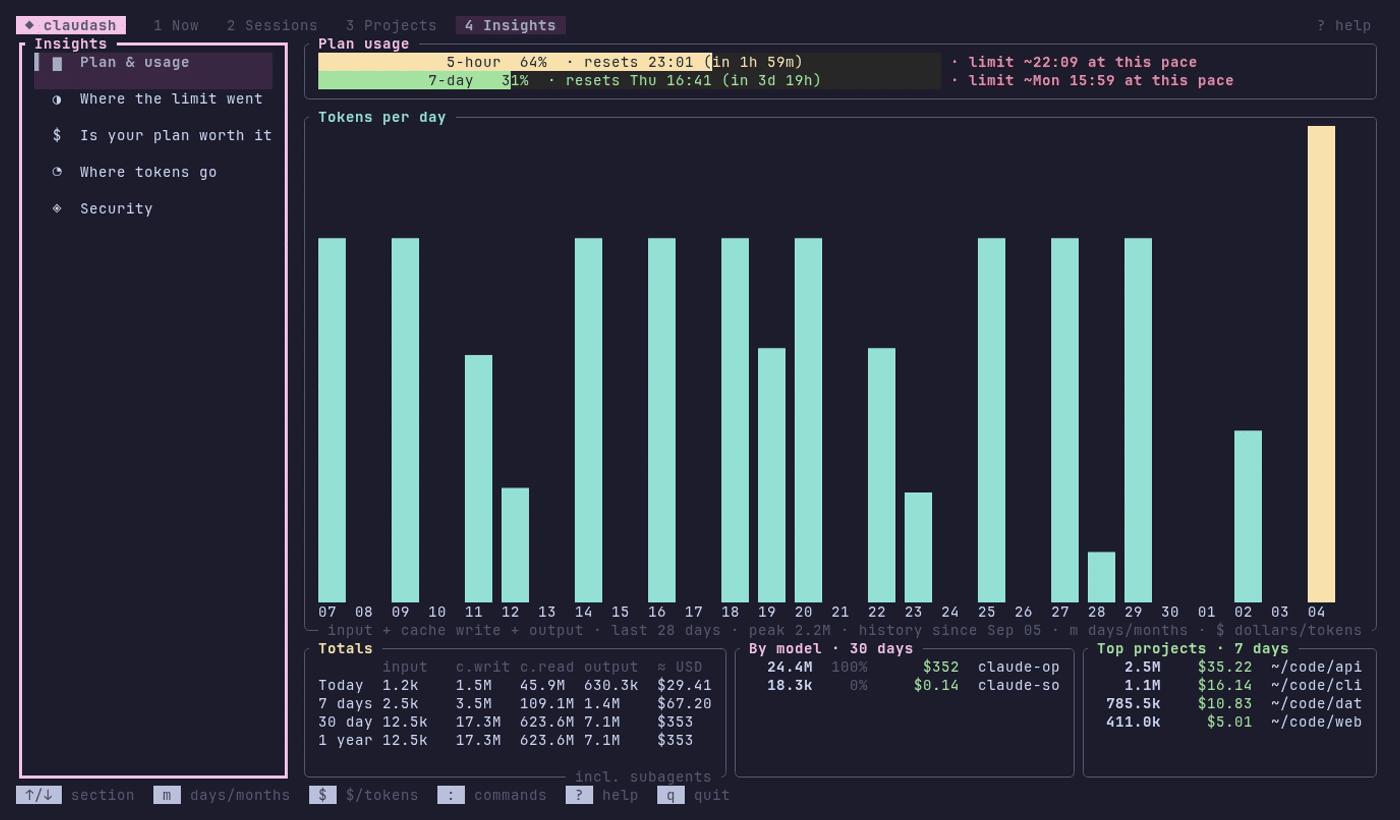The image size is (1400, 820).
Task: Click the 7 days cost $67.20
Action: pos(684,704)
